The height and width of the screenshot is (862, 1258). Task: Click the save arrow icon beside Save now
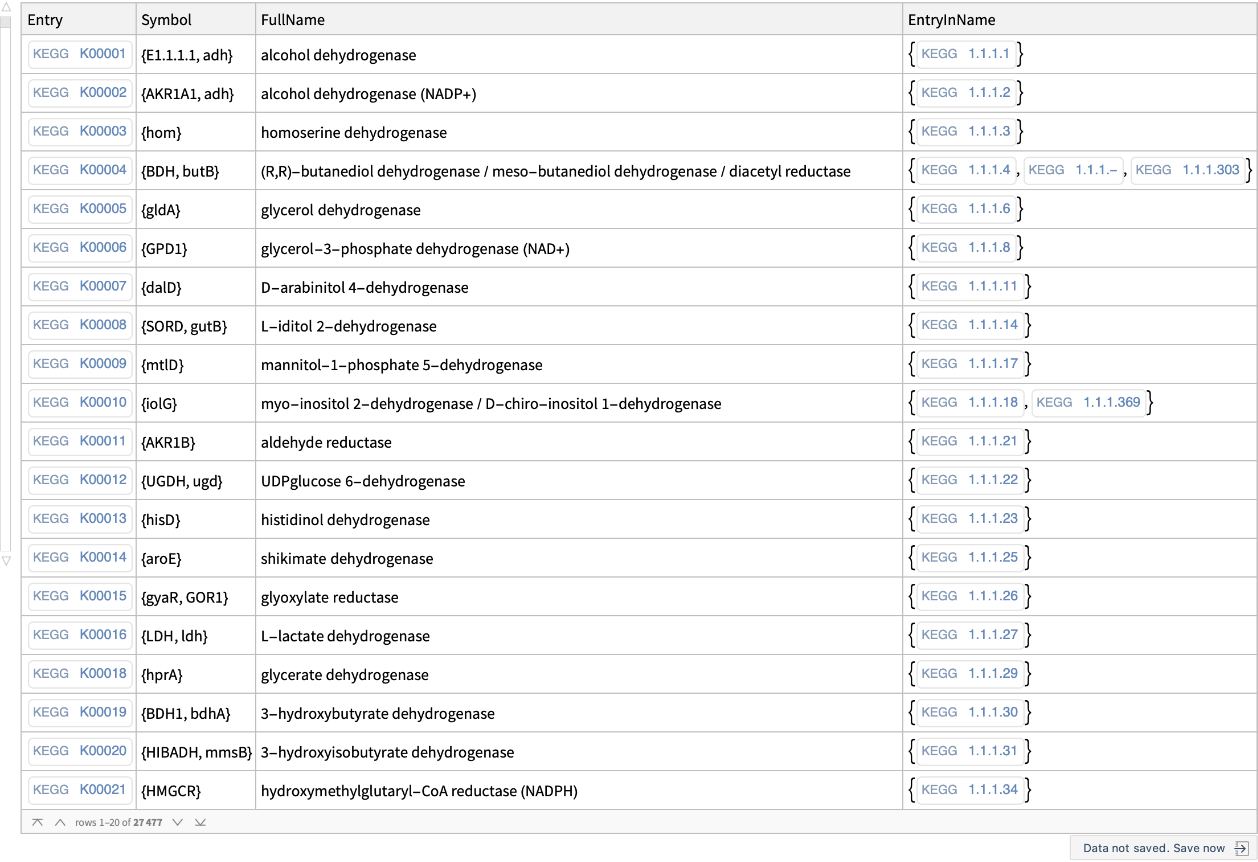click(x=1241, y=848)
